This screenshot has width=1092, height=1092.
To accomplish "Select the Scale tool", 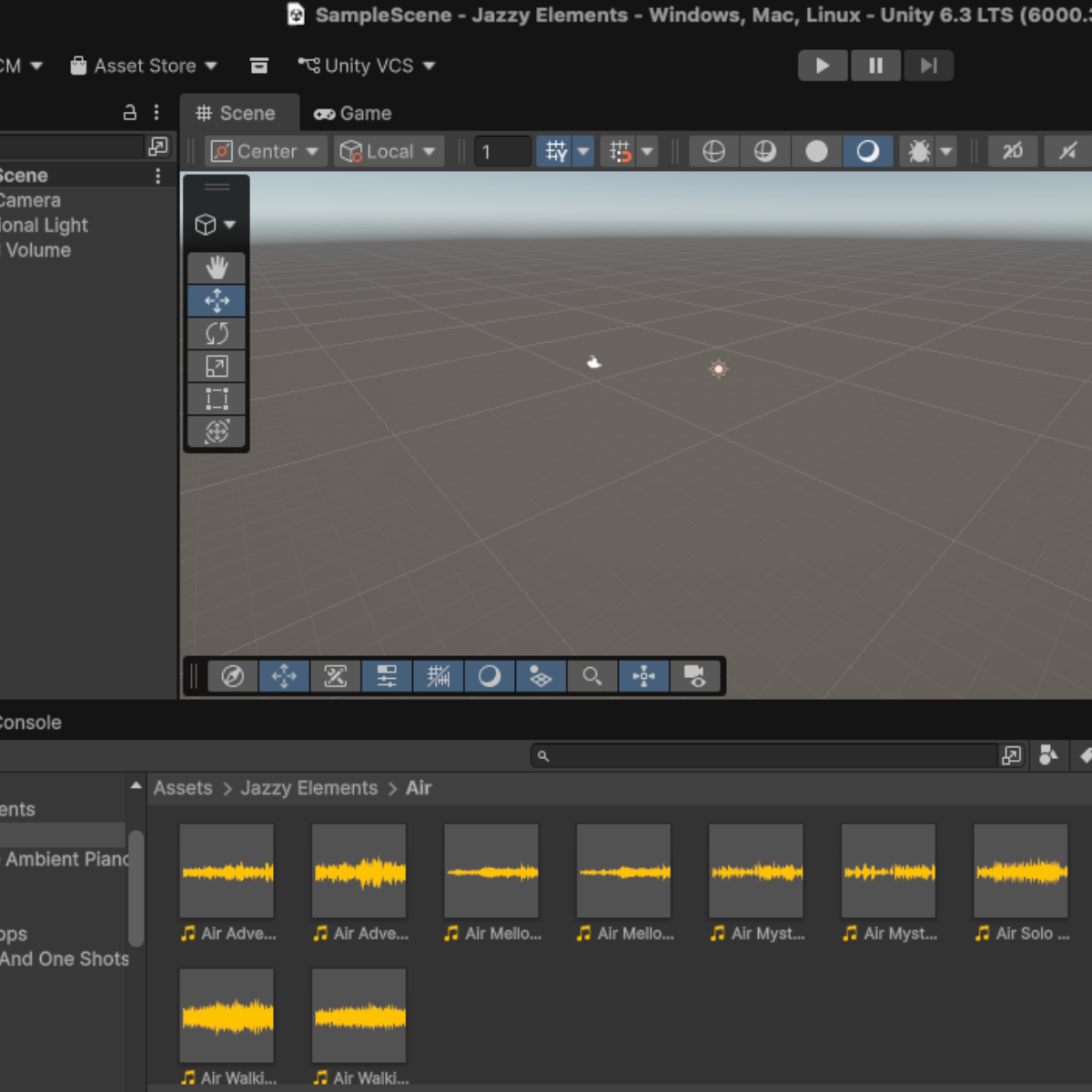I will pos(217,367).
